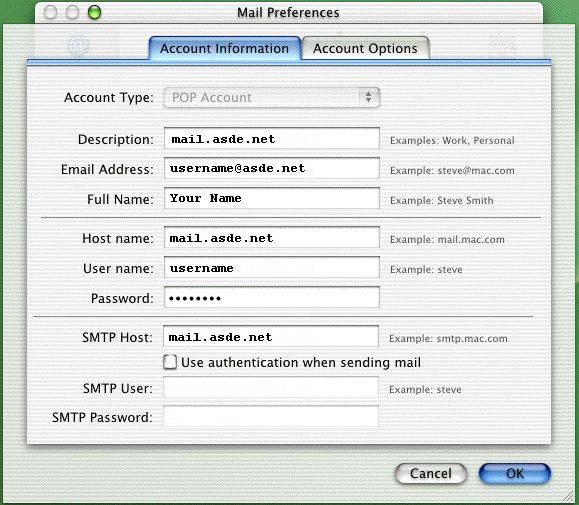
Task: Click the leftmost gray close button in title bar
Action: 51,12
